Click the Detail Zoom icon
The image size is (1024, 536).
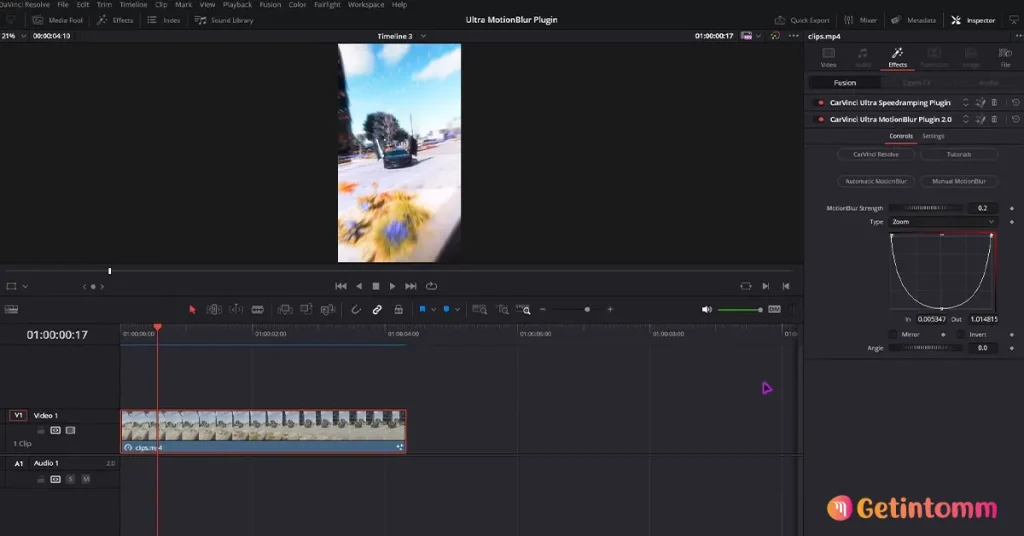pos(503,309)
